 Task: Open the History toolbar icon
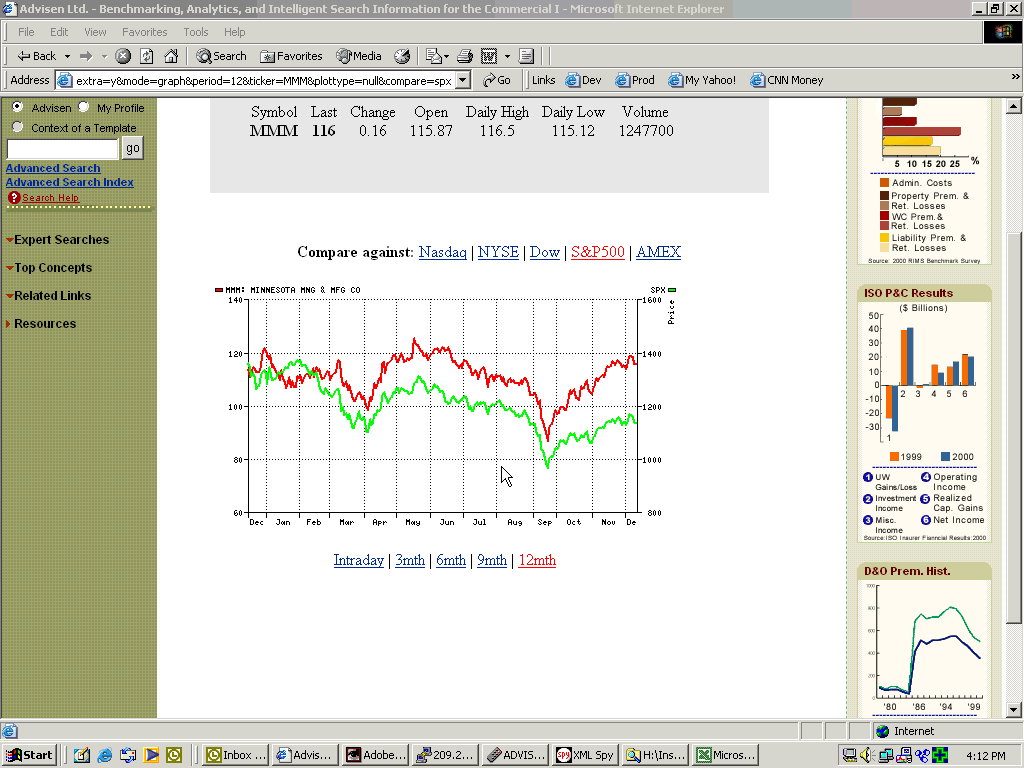coord(402,56)
